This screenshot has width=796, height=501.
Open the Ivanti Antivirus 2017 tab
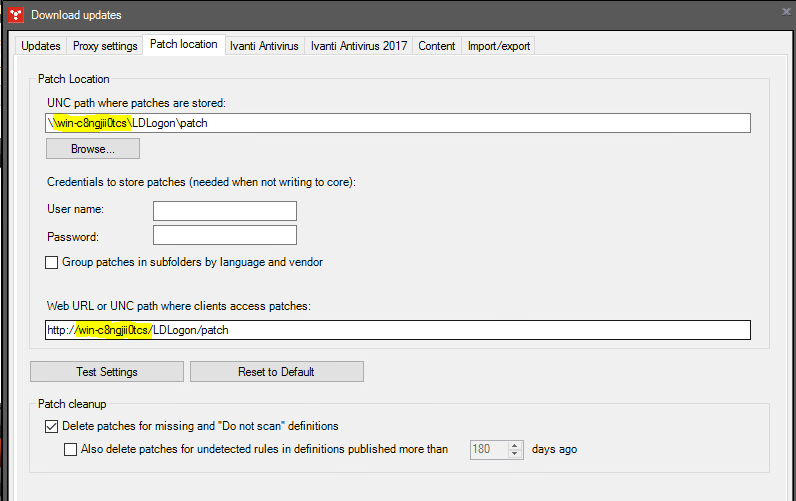tap(358, 46)
